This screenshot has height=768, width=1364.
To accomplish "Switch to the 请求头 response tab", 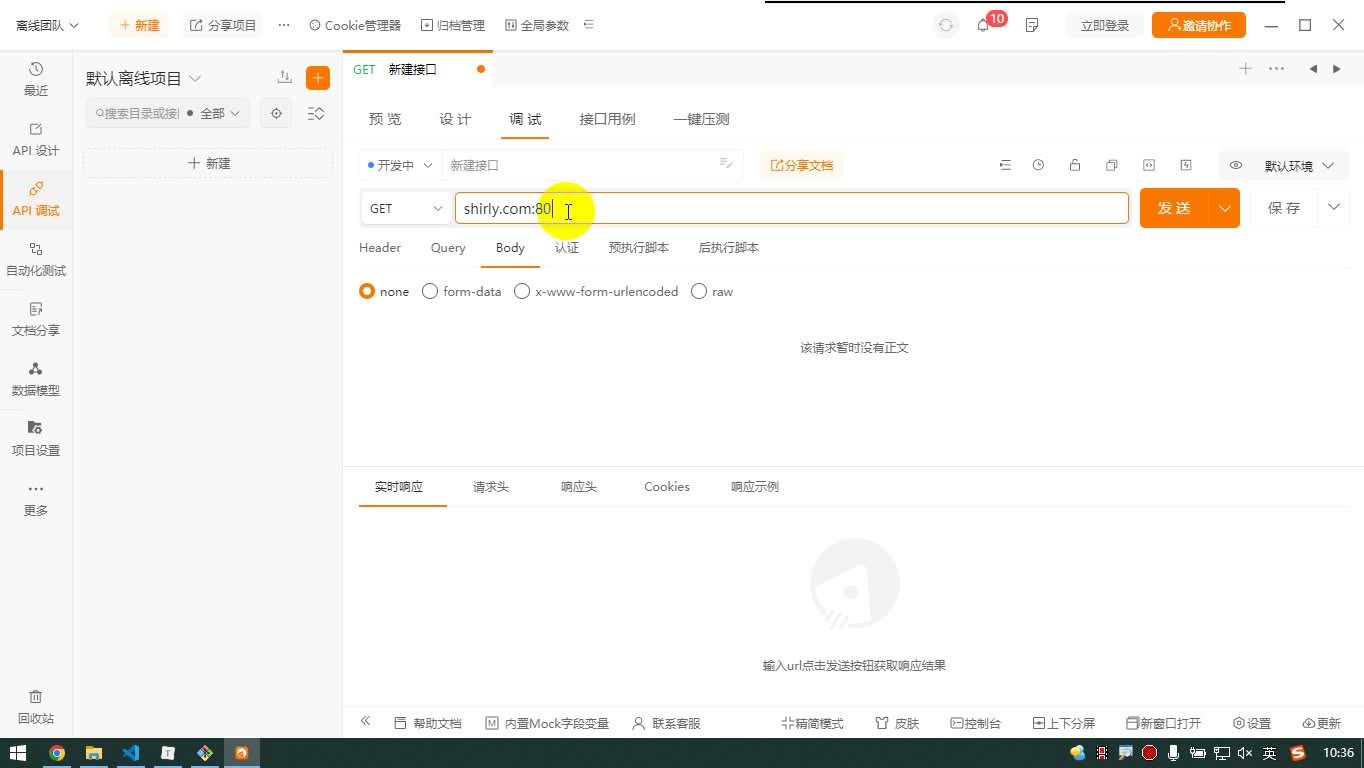I will click(x=491, y=486).
